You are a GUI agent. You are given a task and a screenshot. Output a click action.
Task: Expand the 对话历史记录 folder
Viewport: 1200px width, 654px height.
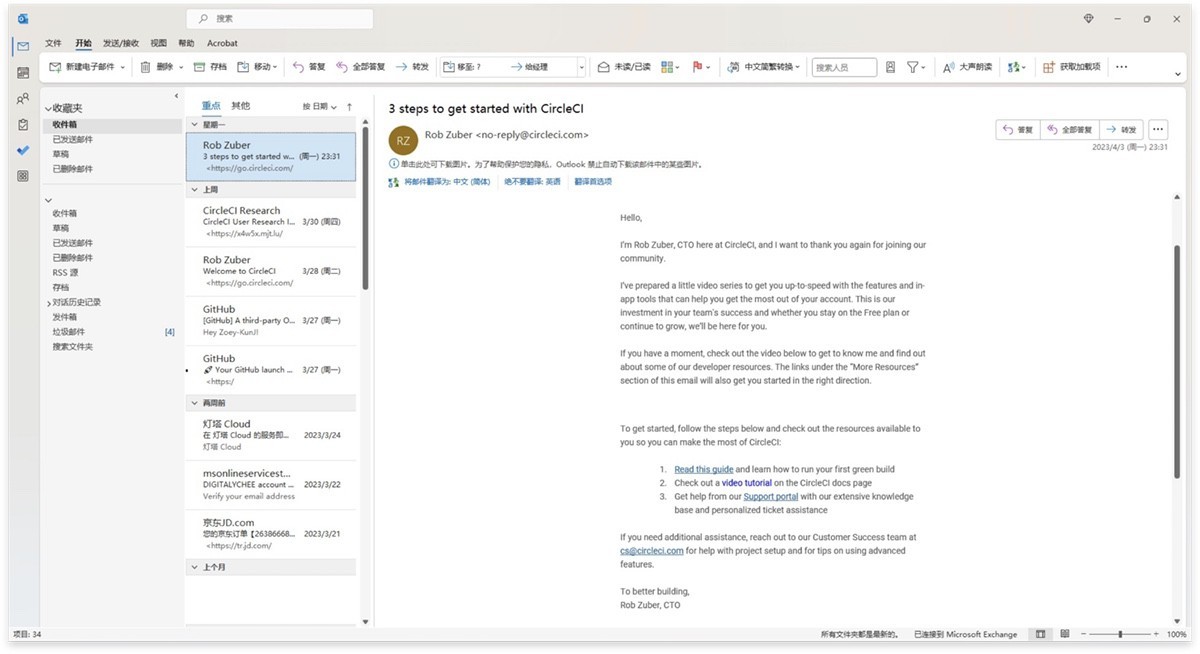(x=48, y=302)
